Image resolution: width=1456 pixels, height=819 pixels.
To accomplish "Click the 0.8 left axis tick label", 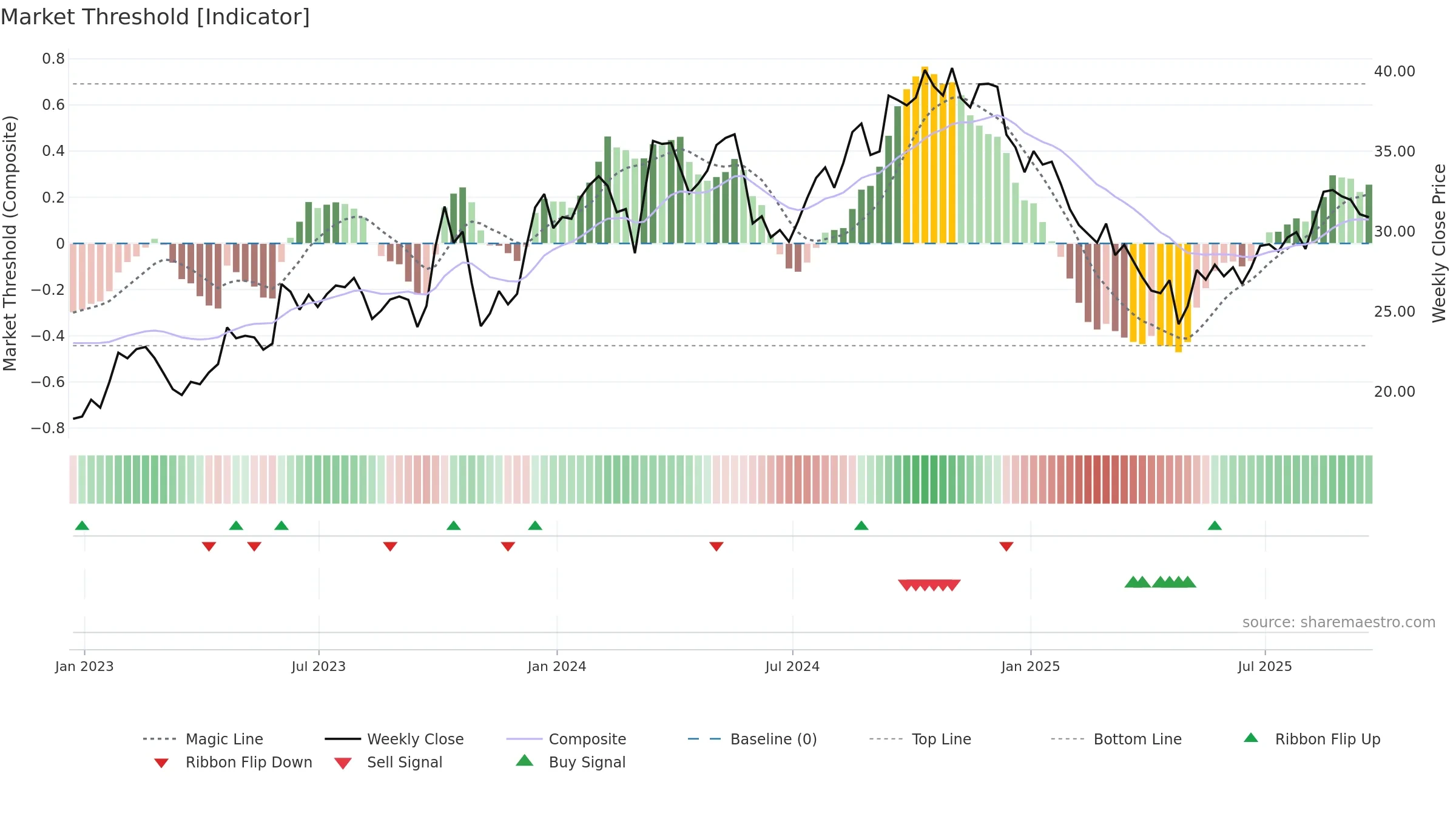I will point(53,59).
